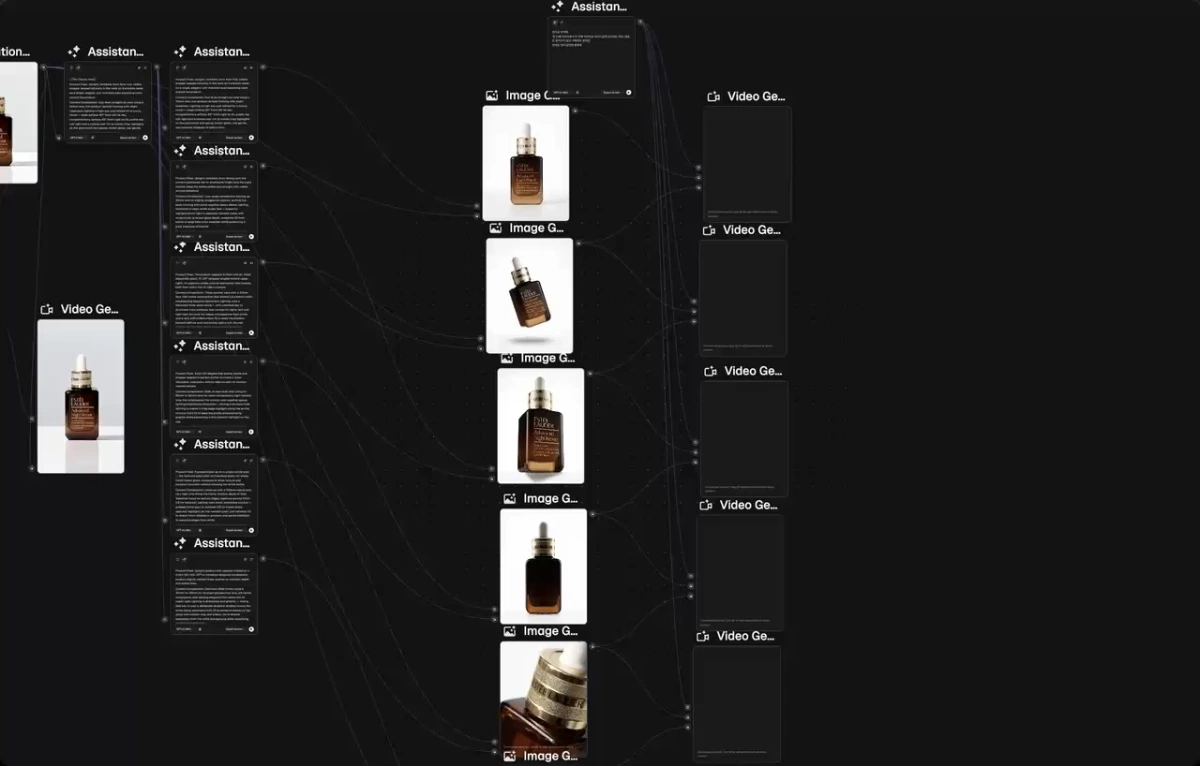Image resolution: width=1200 pixels, height=766 pixels.
Task: Open the model dropdown in the 'Classic Hero' Assistant node
Action: click(77, 137)
